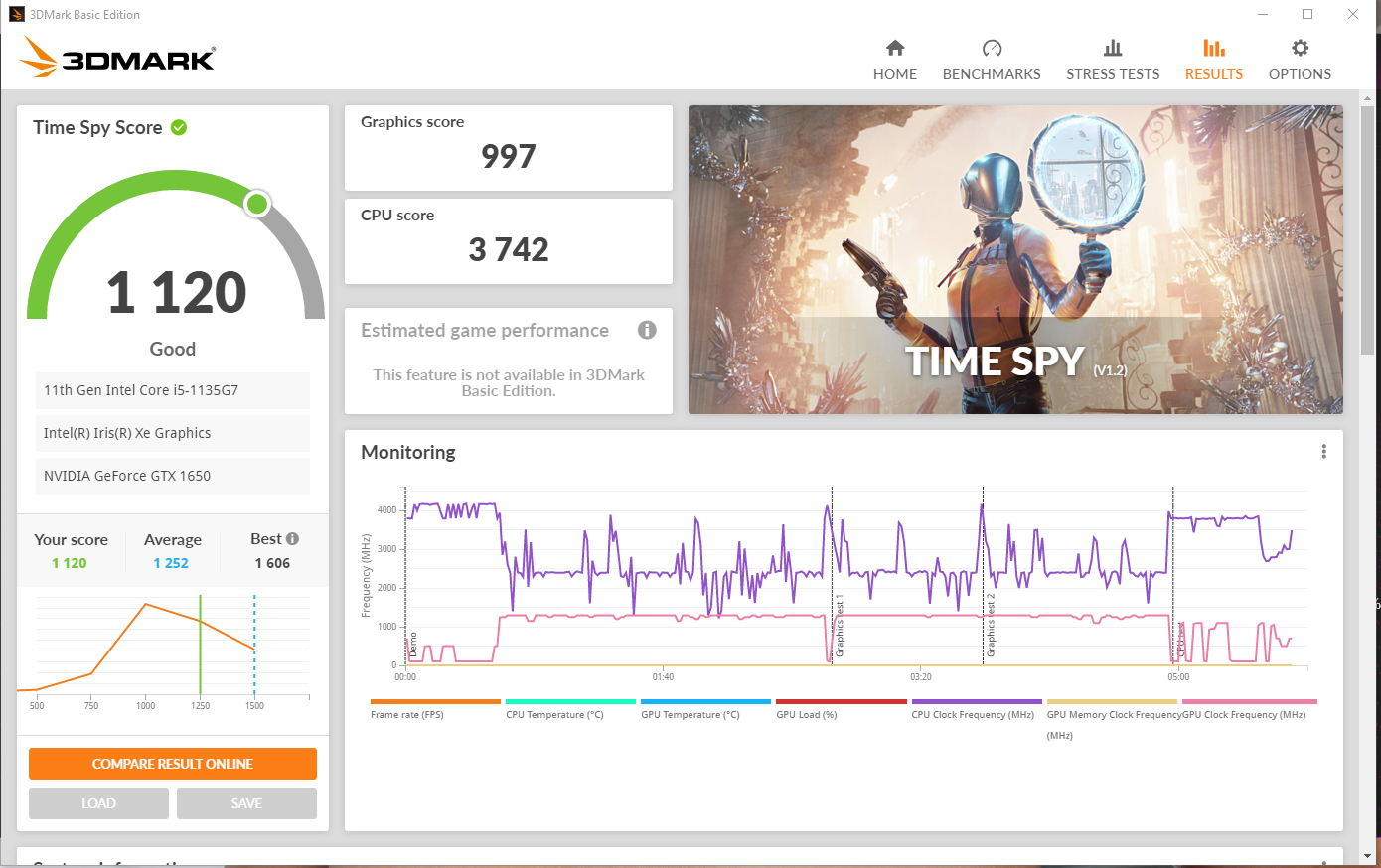Viewport: 1381px width, 868px height.
Task: Click the Demo marker on the chart
Action: click(x=413, y=647)
